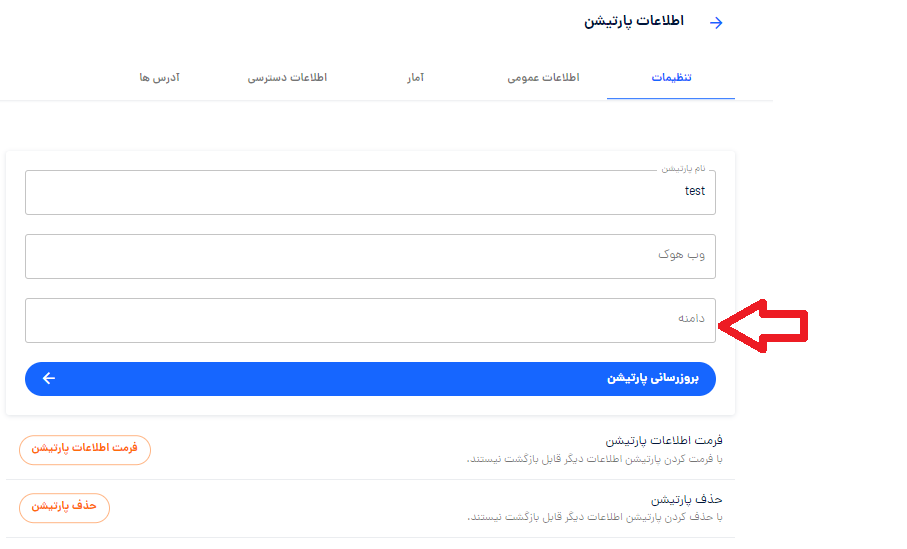Click into the وب هوک input field
This screenshot has width=907, height=549.
[370, 256]
